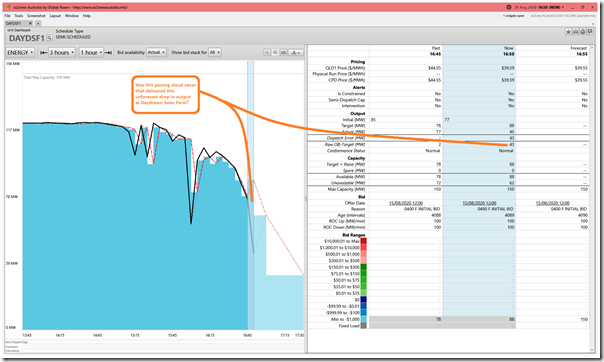Screen dimensions: 604x362
Task: Open the Past column Offer Date link
Action: (406, 203)
